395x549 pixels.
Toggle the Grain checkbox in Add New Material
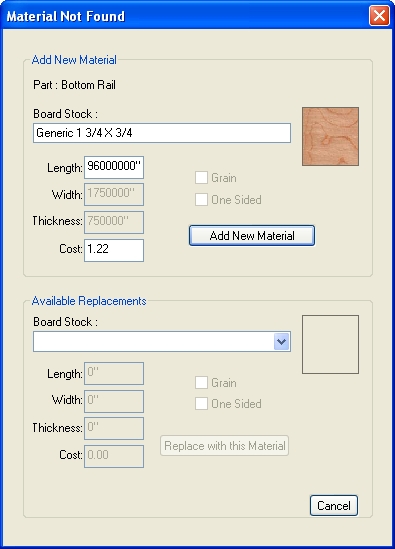[201, 178]
